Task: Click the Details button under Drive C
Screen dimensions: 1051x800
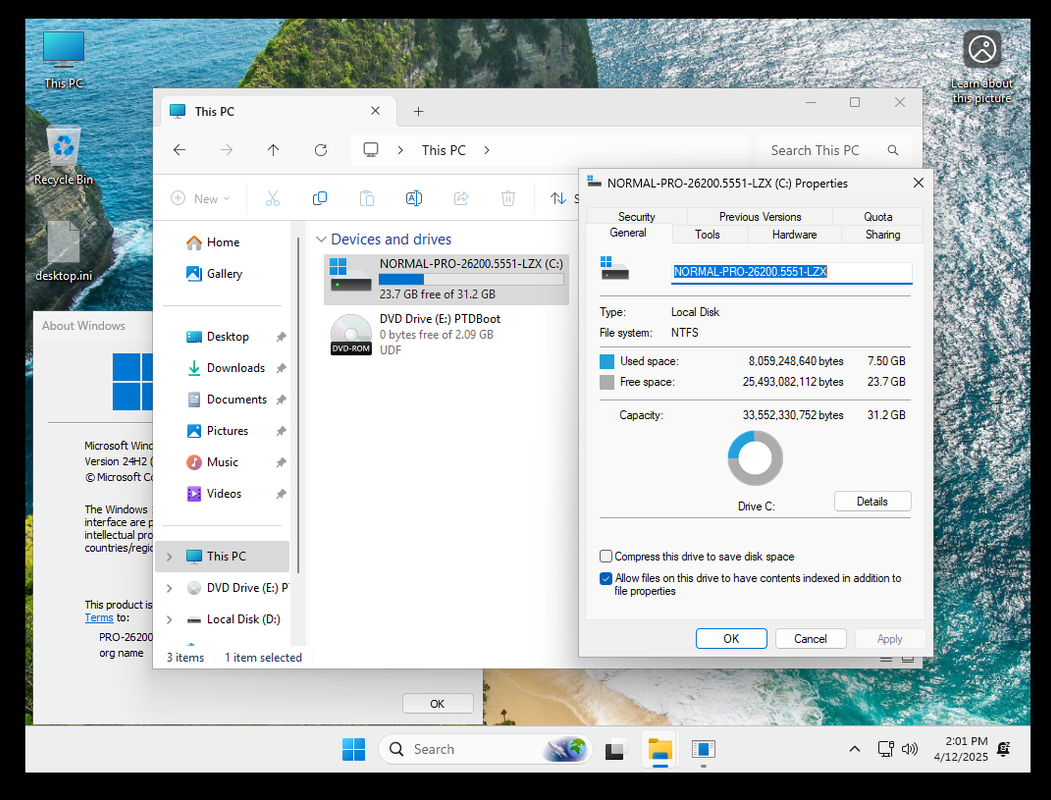Action: [872, 501]
